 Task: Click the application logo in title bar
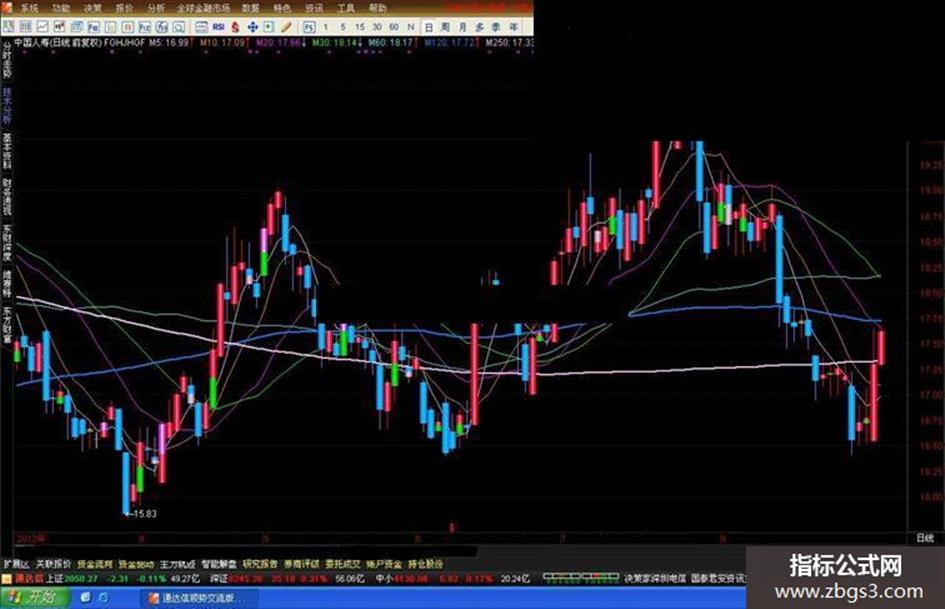click(6, 8)
